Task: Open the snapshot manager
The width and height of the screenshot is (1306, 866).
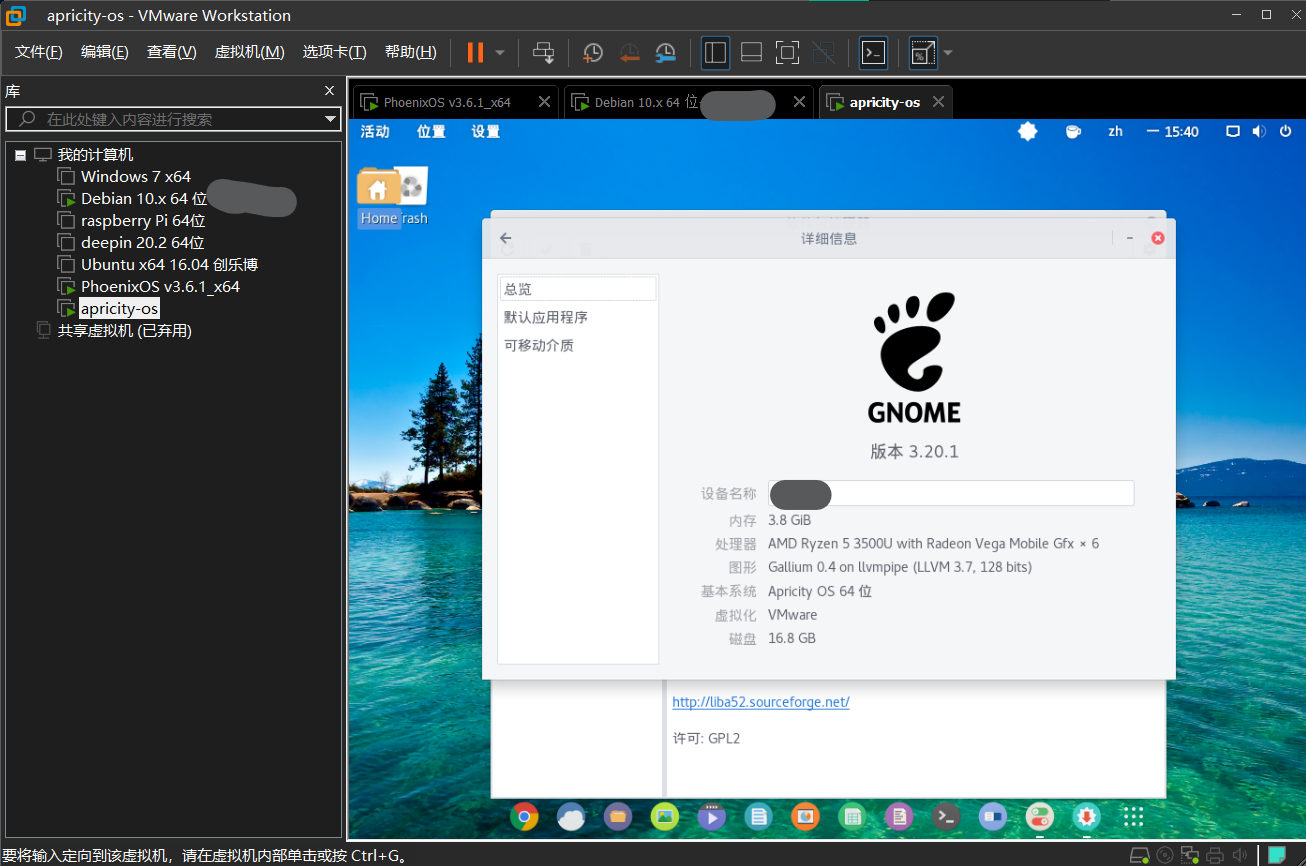Action: point(666,53)
